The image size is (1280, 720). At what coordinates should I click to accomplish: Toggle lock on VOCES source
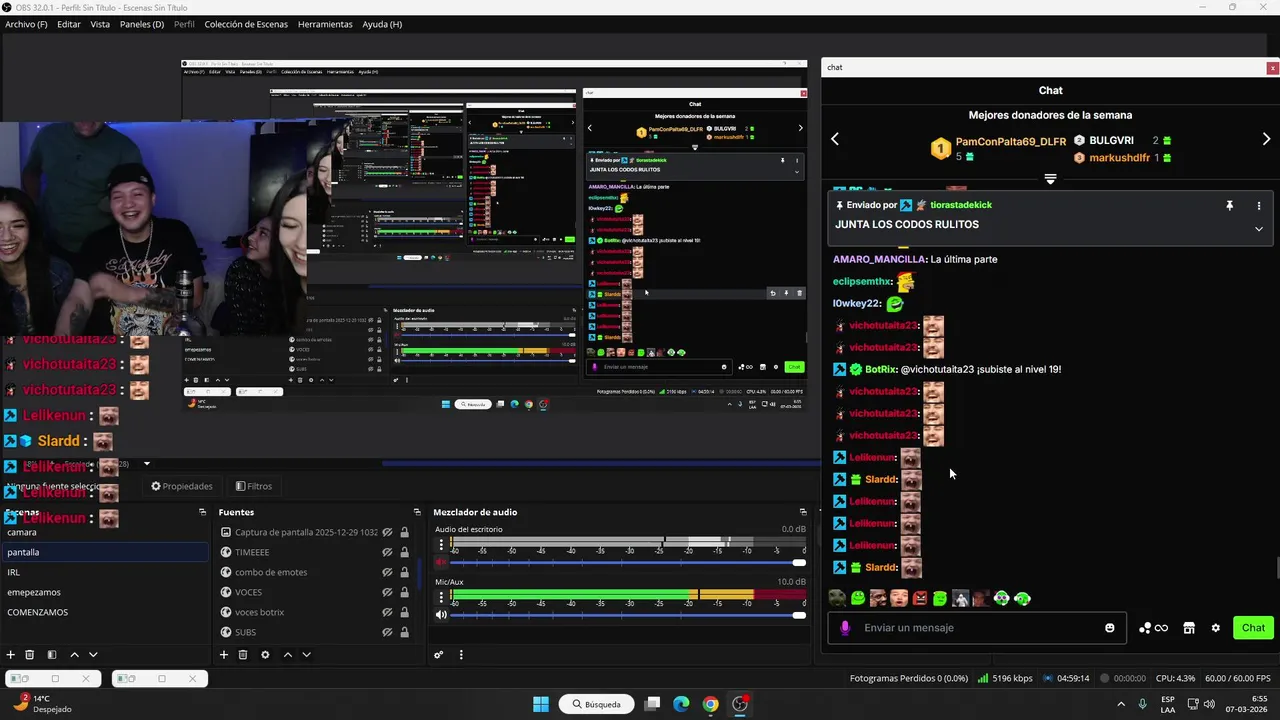click(404, 592)
